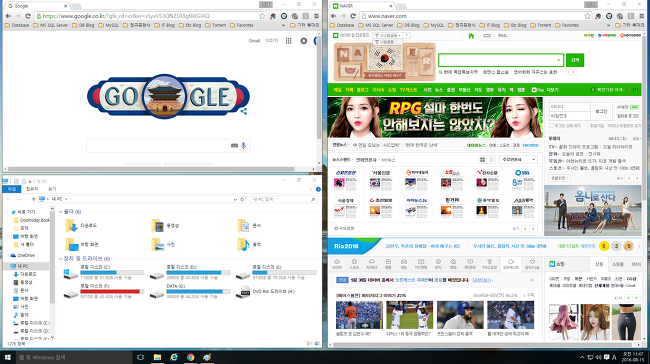The height and width of the screenshot is (364, 650).
Task: Star the Naver page in the address bar
Action: [x=587, y=16]
